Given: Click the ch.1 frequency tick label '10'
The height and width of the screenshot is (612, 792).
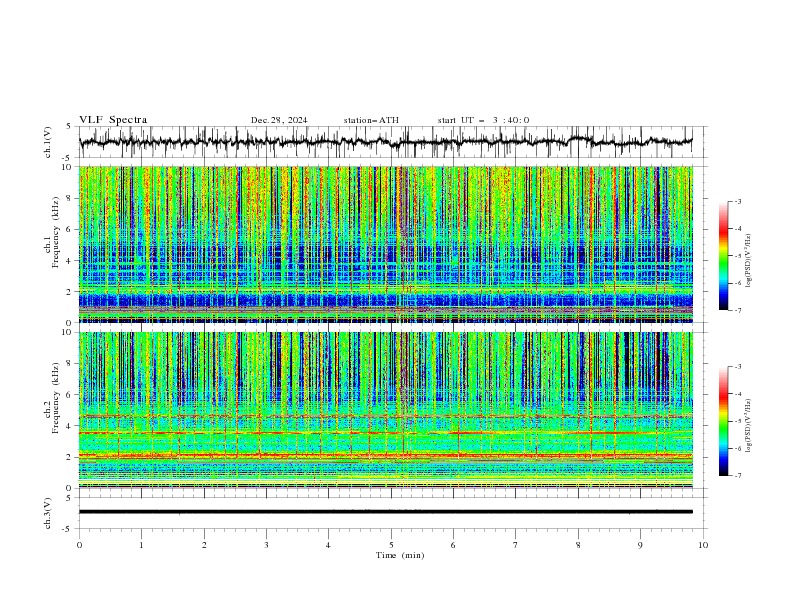Looking at the screenshot, I should (x=70, y=167).
